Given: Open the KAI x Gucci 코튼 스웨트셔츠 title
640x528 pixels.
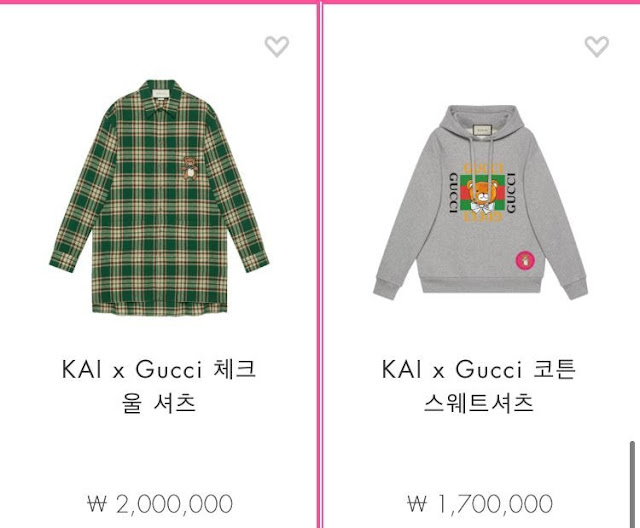Looking at the screenshot, I should [479, 386].
